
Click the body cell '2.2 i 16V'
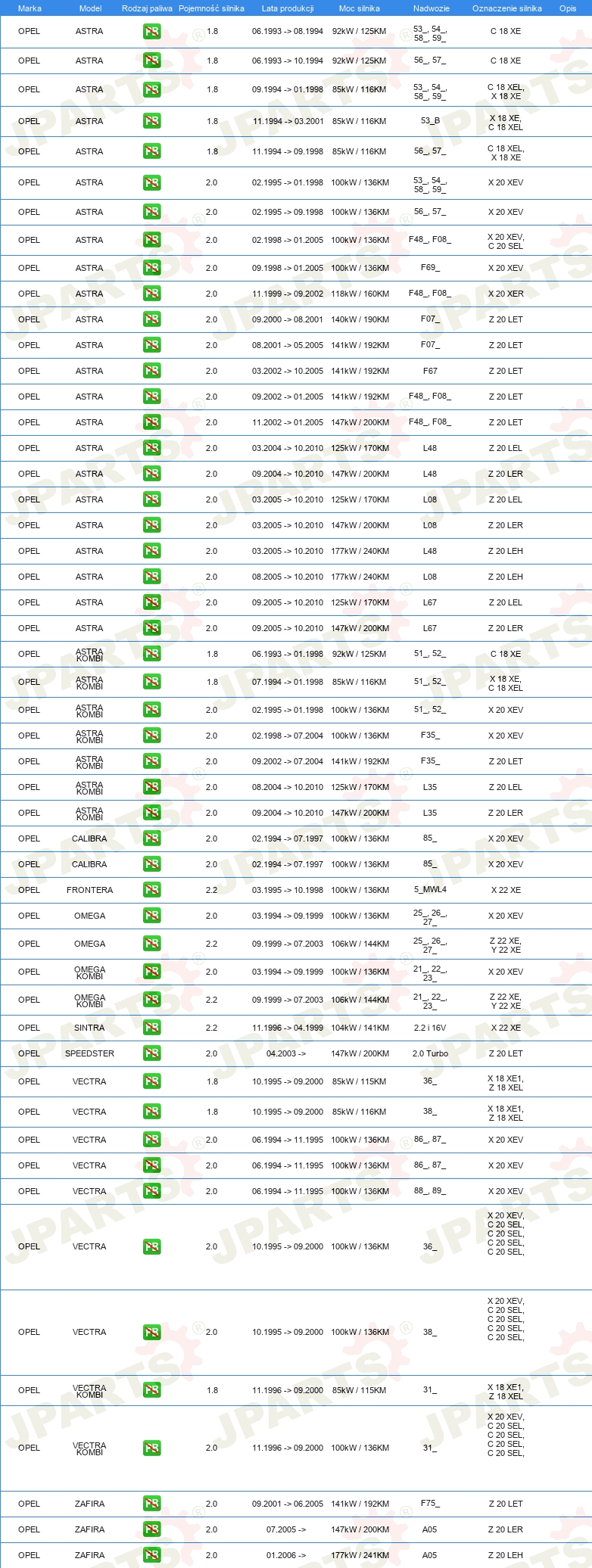tap(430, 1028)
